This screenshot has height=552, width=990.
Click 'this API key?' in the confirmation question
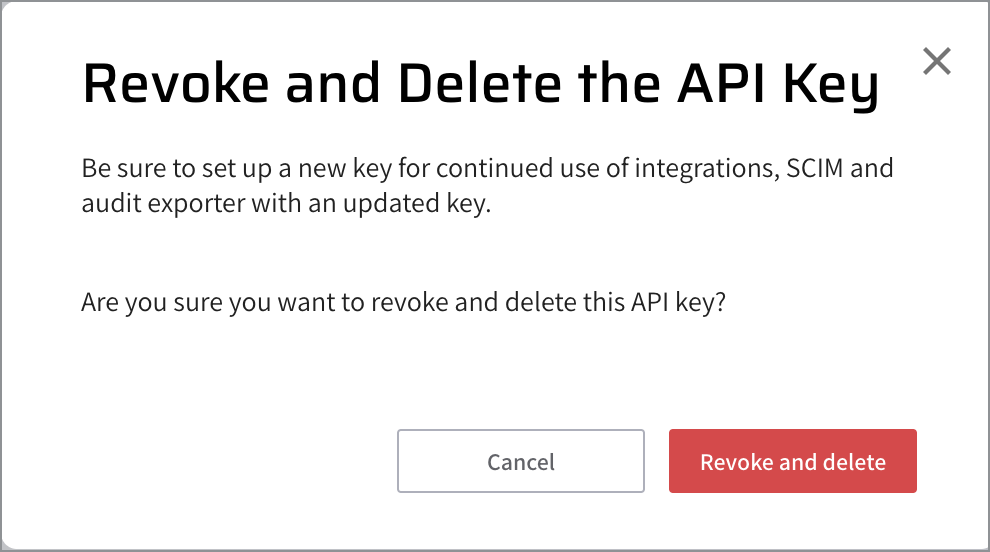click(652, 302)
